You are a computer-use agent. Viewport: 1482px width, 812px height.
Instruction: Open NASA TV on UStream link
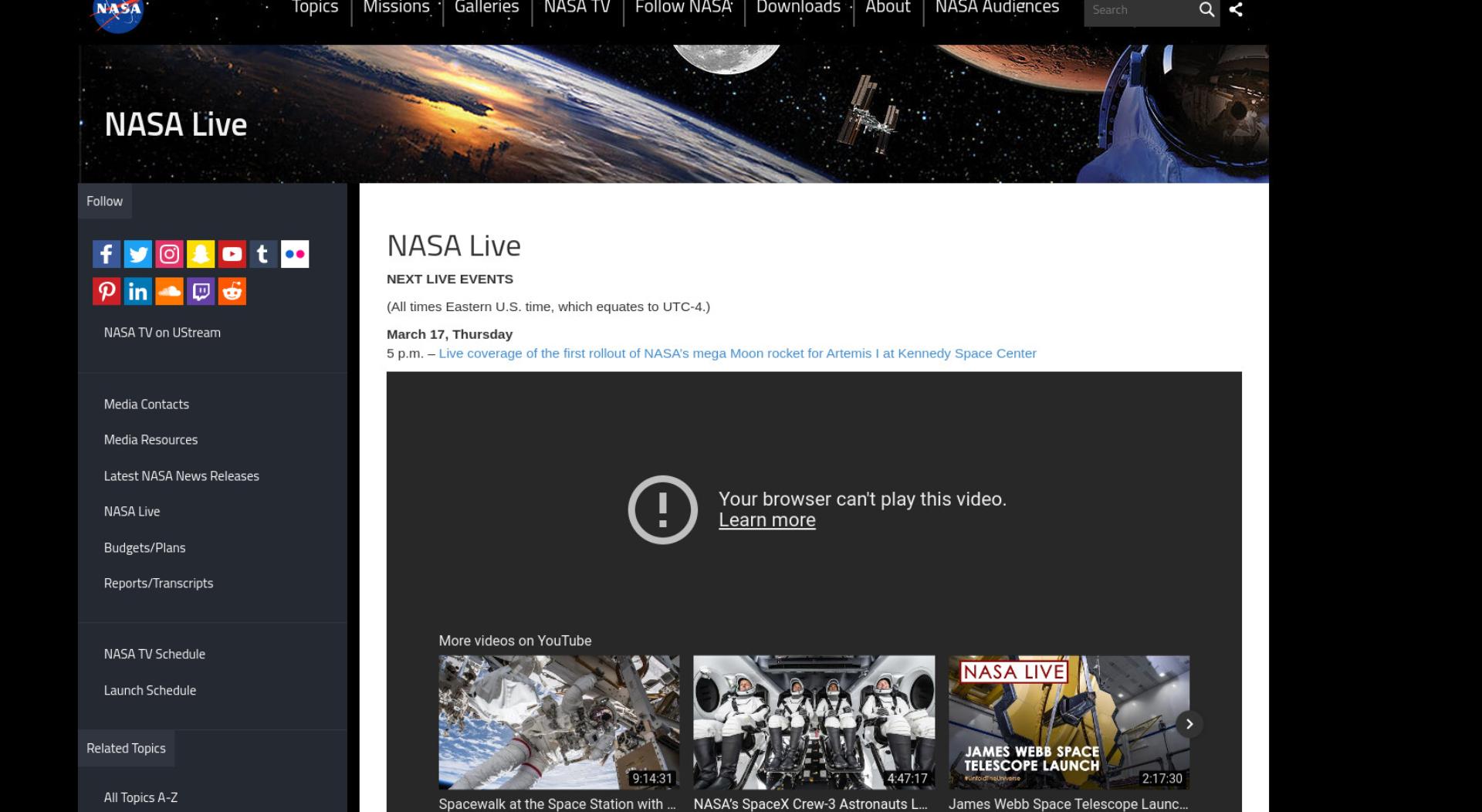(x=162, y=333)
